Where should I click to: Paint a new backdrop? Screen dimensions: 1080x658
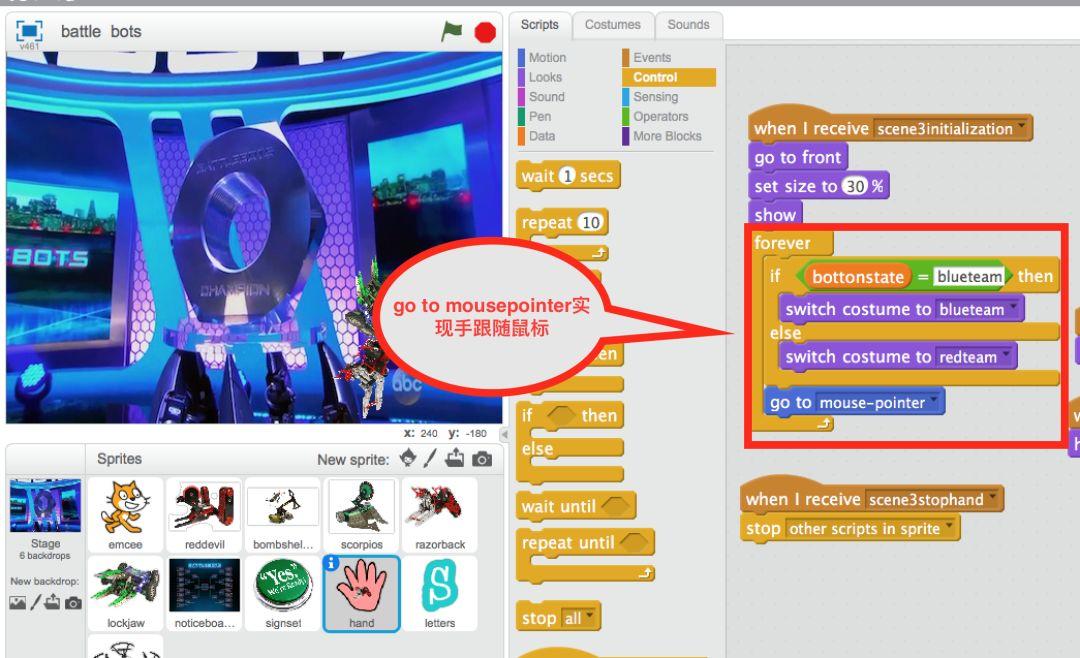coord(35,602)
